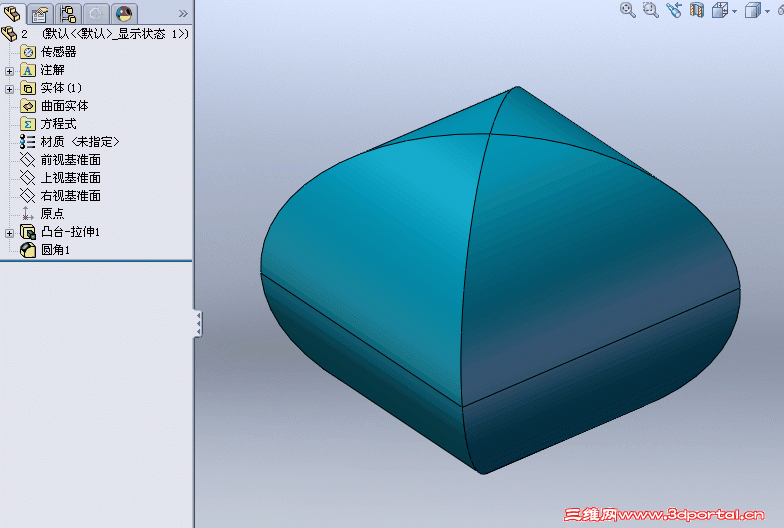This screenshot has height=528, width=784.
Task: Click the 注解 annotations A icon
Action: pos(28,70)
